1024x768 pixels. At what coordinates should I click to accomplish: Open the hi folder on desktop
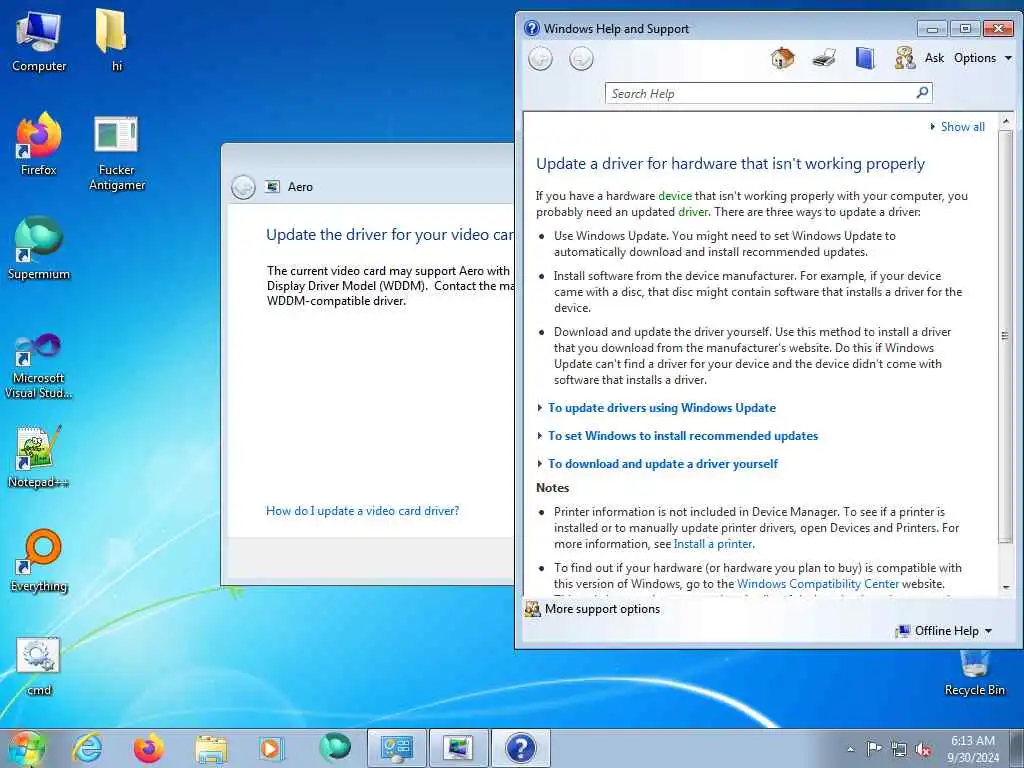(x=112, y=40)
